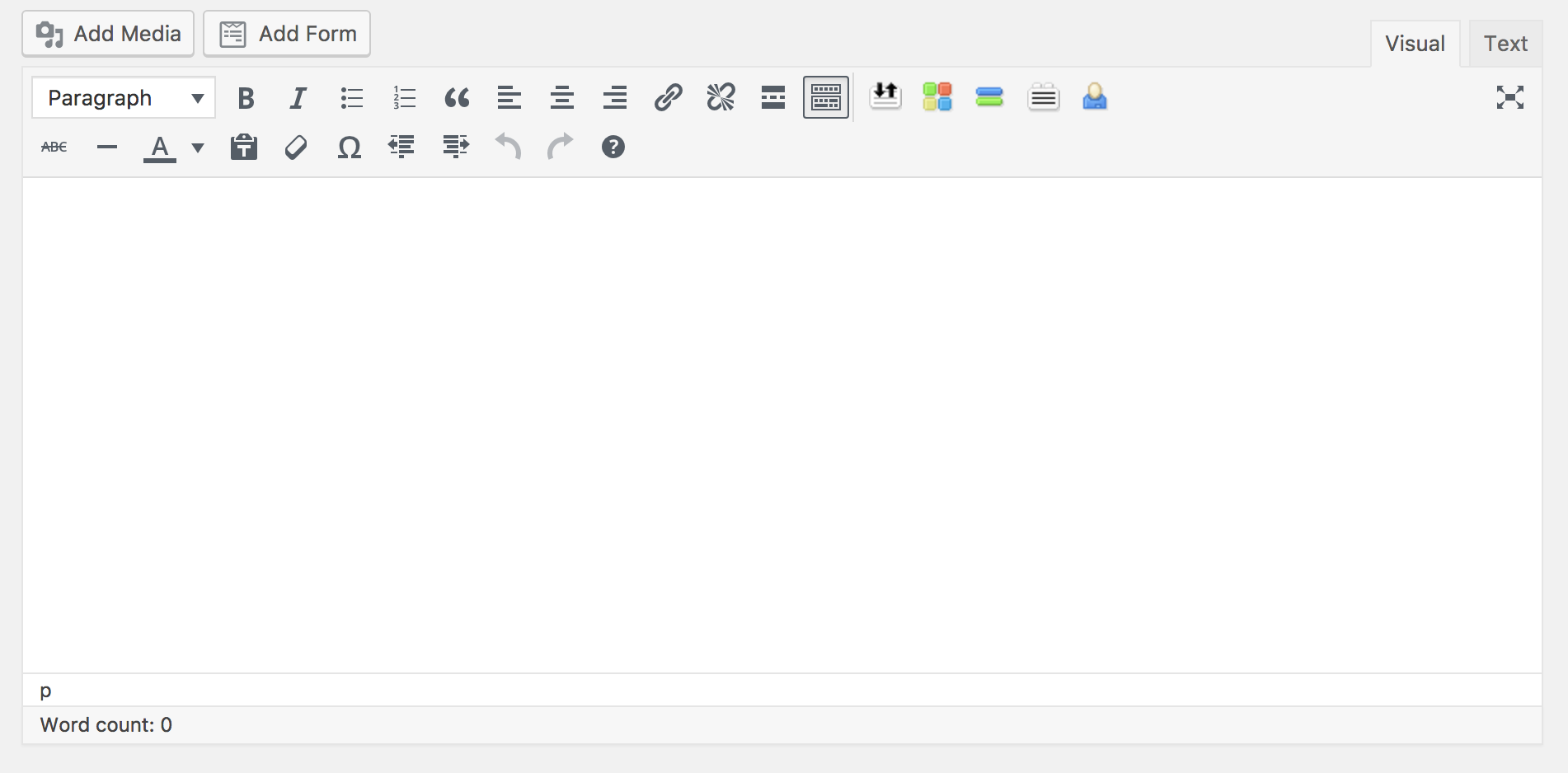Screen dimensions: 1568x773
Task: Enter distraction-free fullscreen mode
Action: tap(1510, 98)
